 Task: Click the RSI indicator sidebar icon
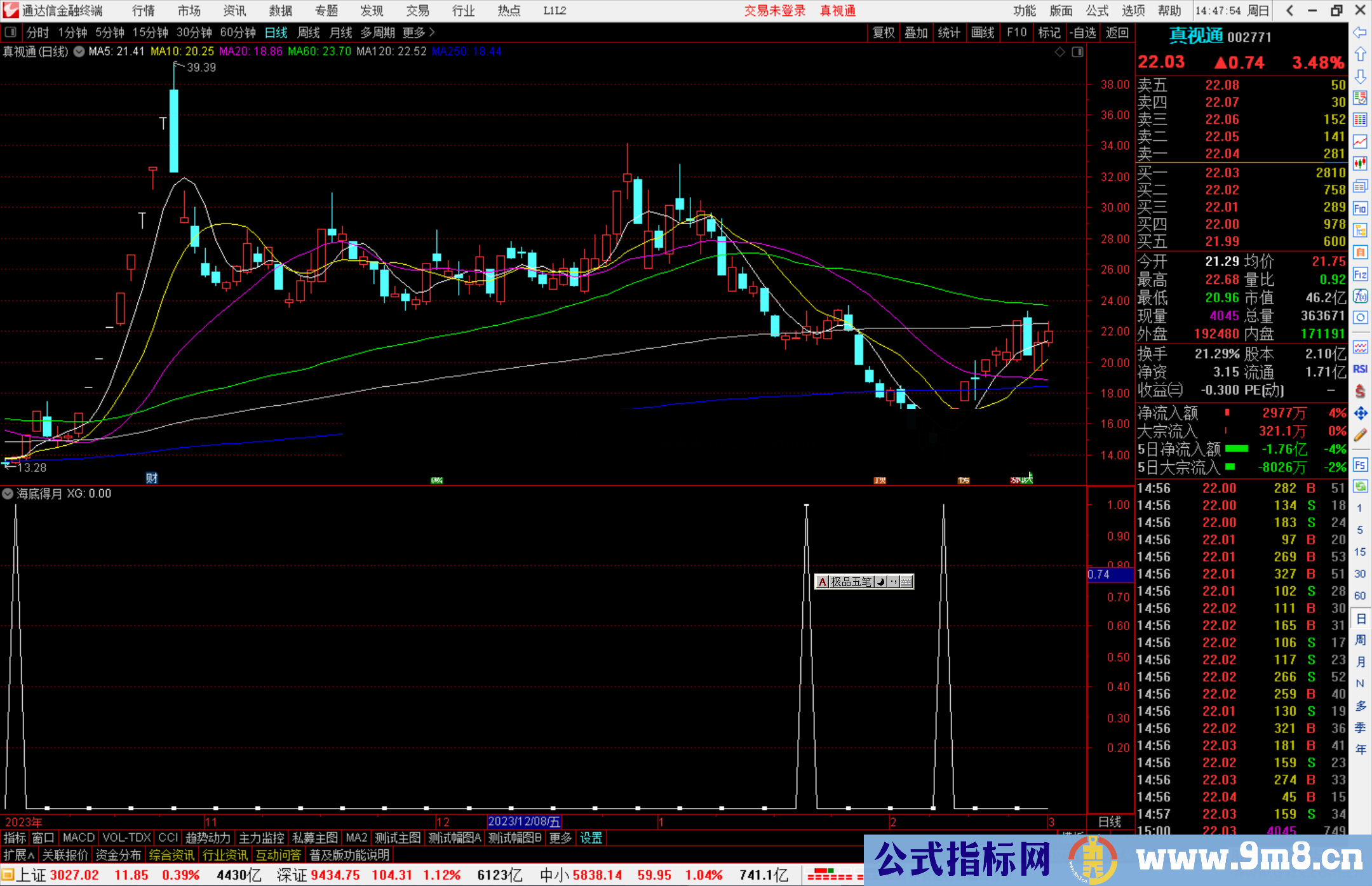coord(1359,369)
